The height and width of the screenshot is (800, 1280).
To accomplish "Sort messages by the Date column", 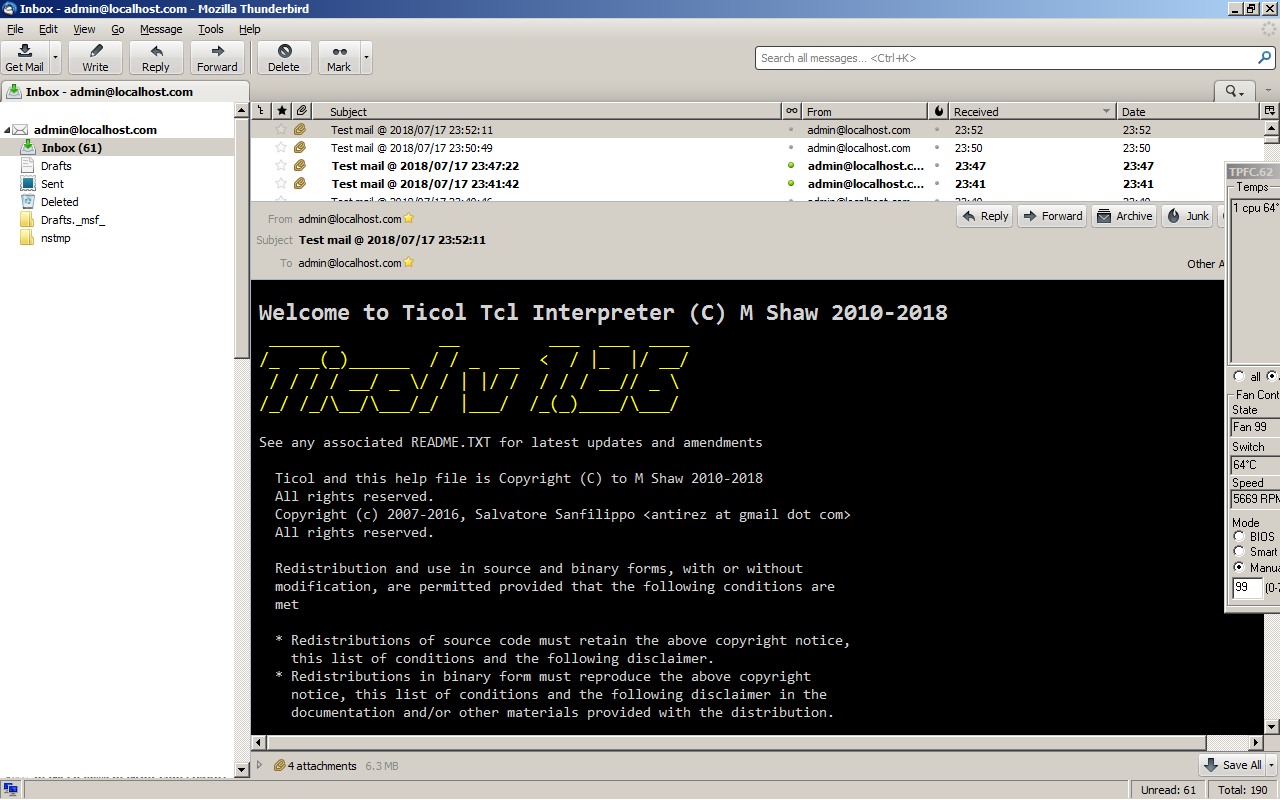I will (1189, 111).
